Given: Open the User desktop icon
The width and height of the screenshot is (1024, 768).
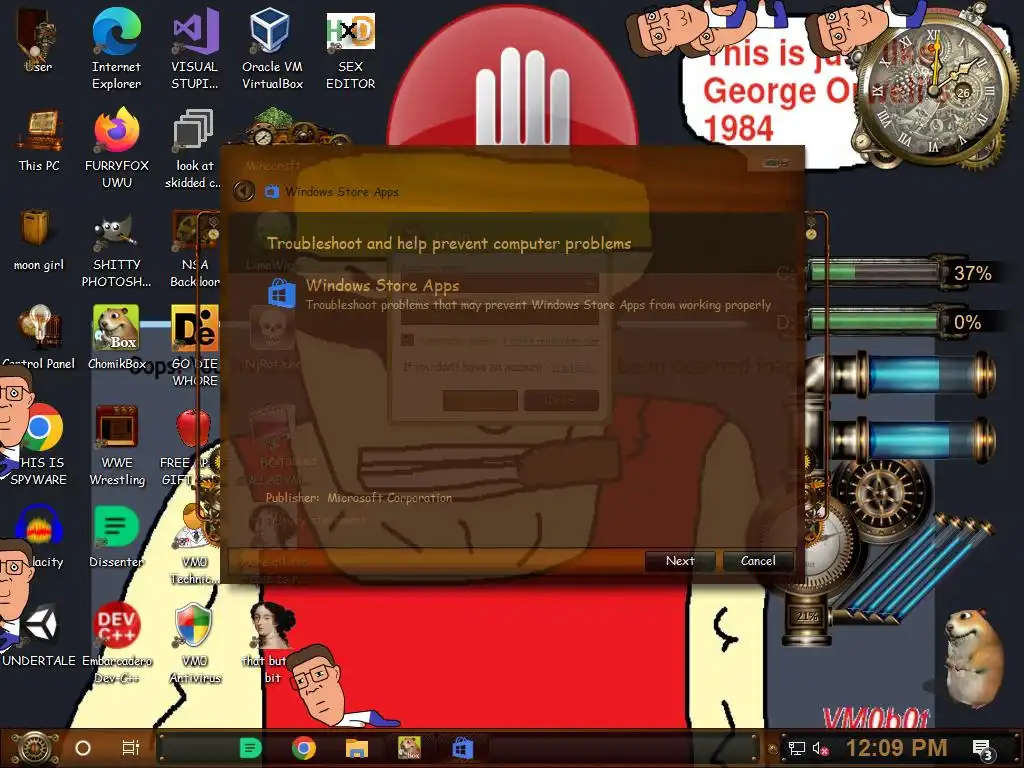Looking at the screenshot, I should (x=39, y=38).
